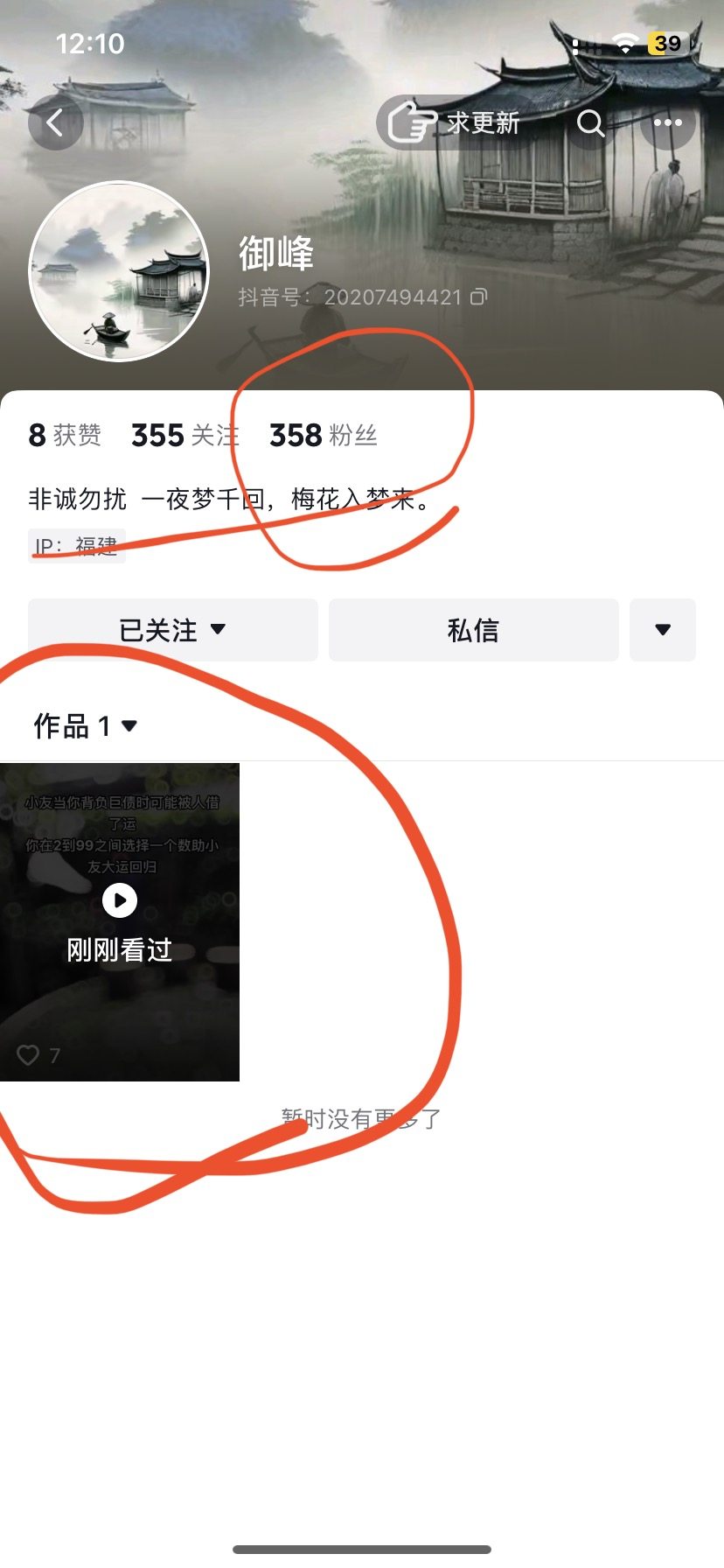The image size is (724, 1568).
Task: View the 8 获赞 likes count
Action: (65, 435)
